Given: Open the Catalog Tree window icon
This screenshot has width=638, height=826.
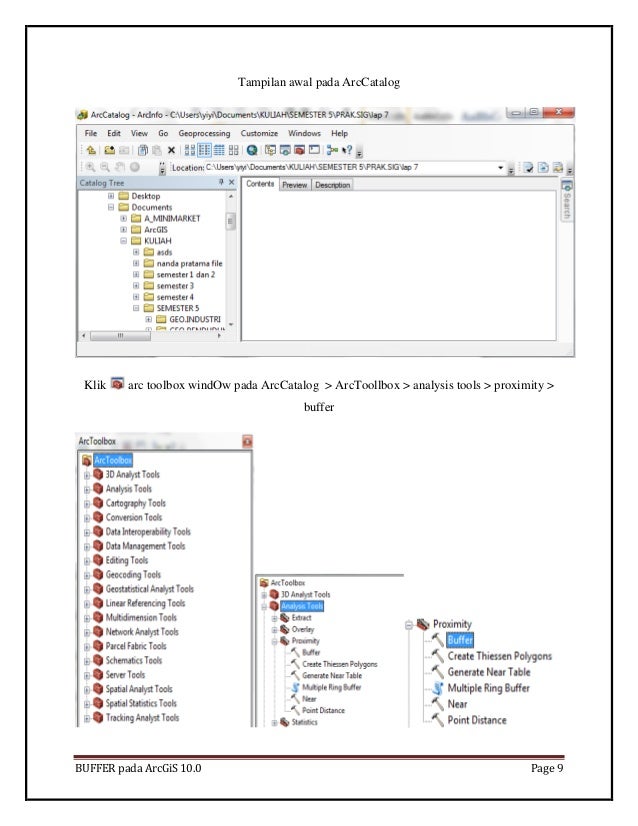Looking at the screenshot, I should (x=270, y=150).
